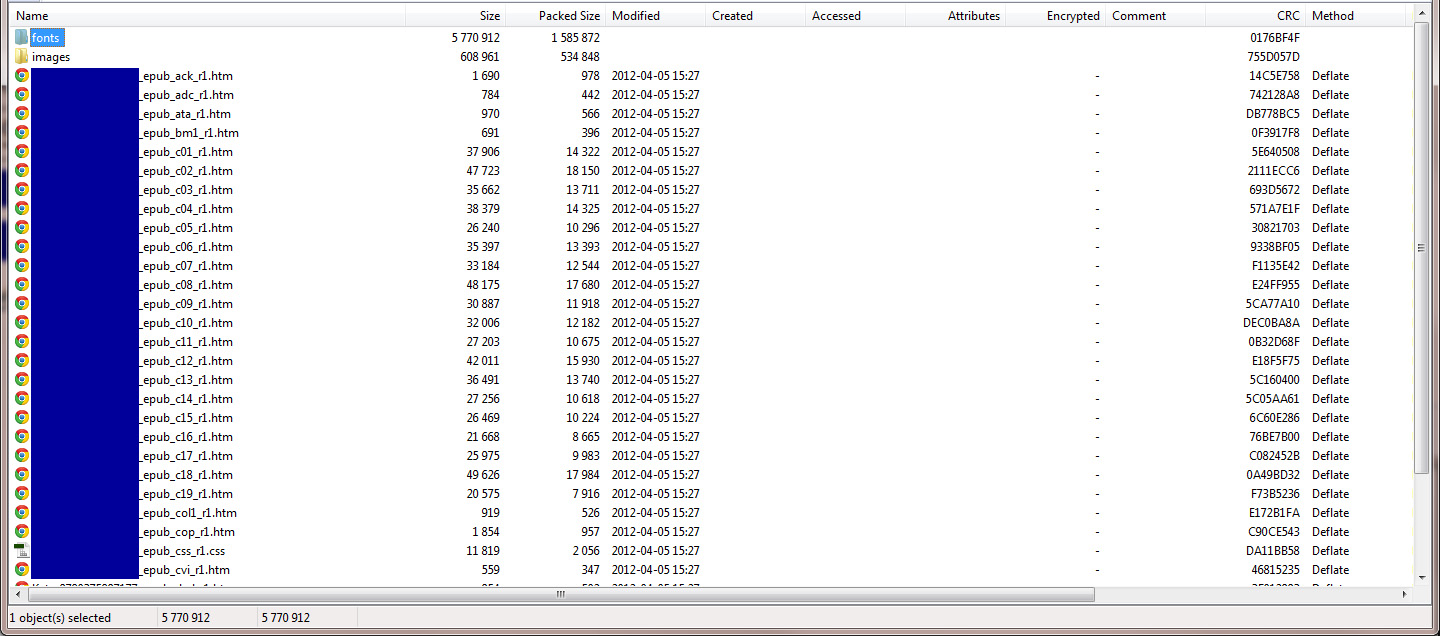Select the images folder icon
This screenshot has height=636, width=1440.
21,56
